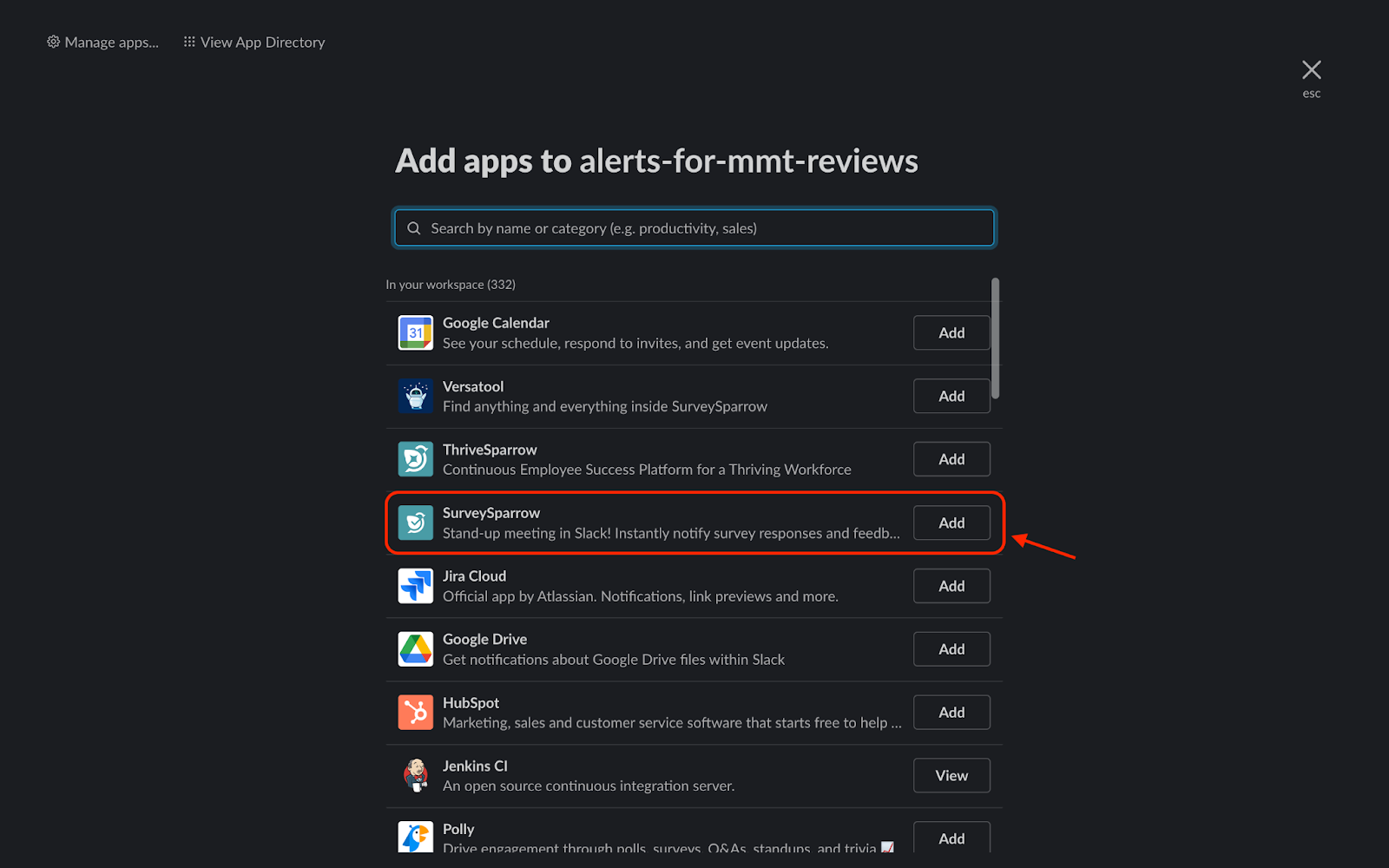This screenshot has height=868, width=1389.
Task: Click the Versatool robot icon
Action: click(415, 396)
